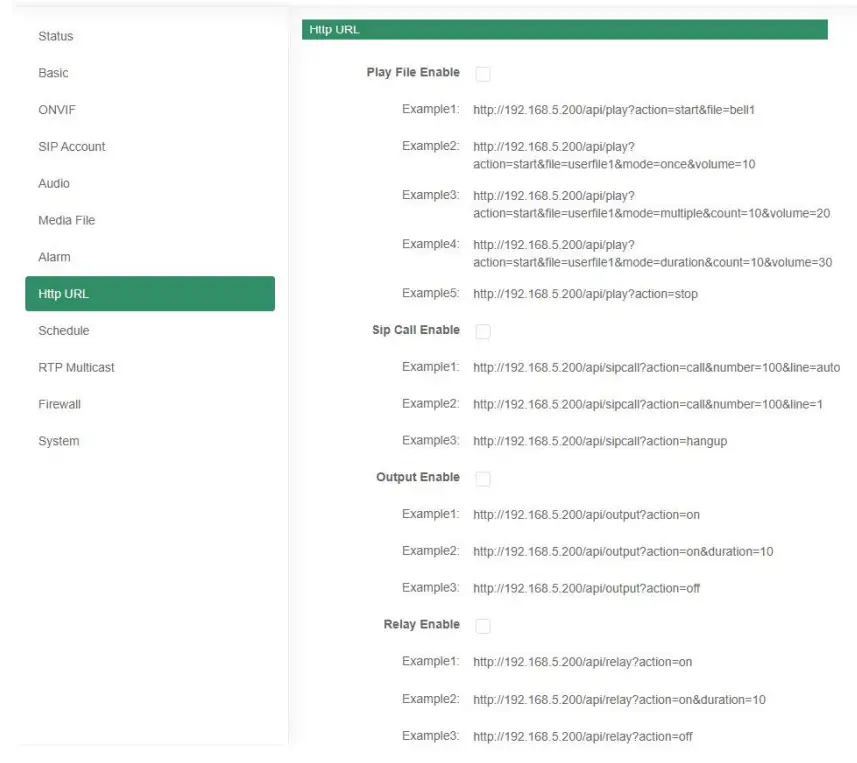Enable the Play File Enable checkbox
This screenshot has height=763, width=857.
[483, 74]
